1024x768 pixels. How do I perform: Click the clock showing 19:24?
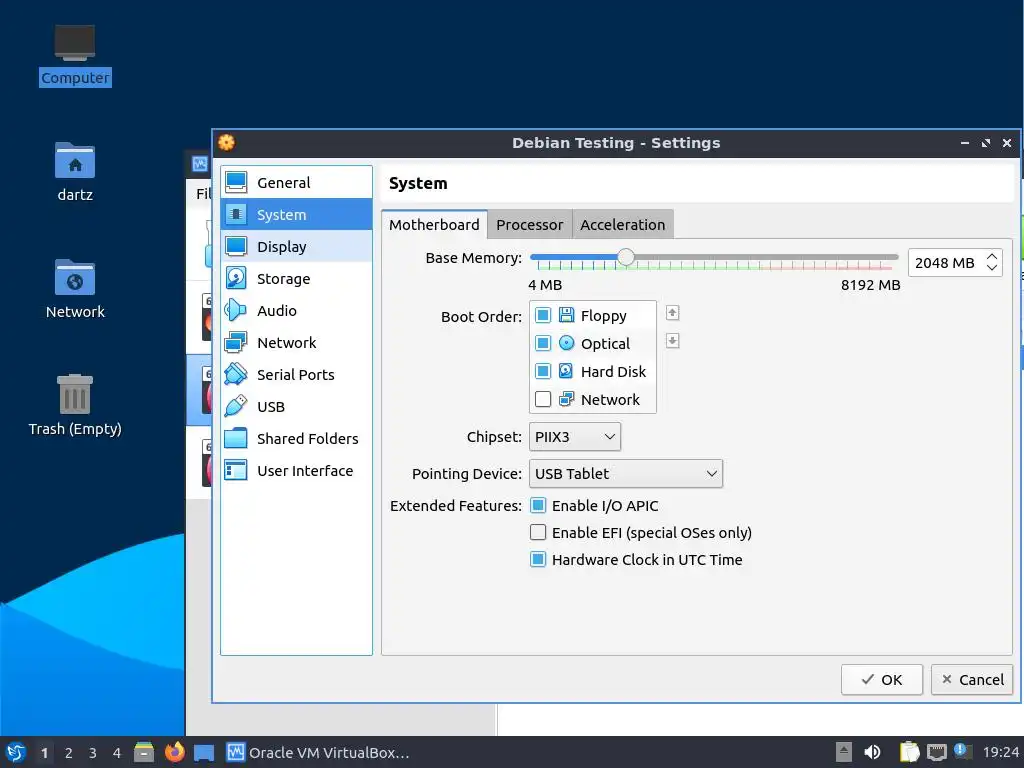(1000, 752)
